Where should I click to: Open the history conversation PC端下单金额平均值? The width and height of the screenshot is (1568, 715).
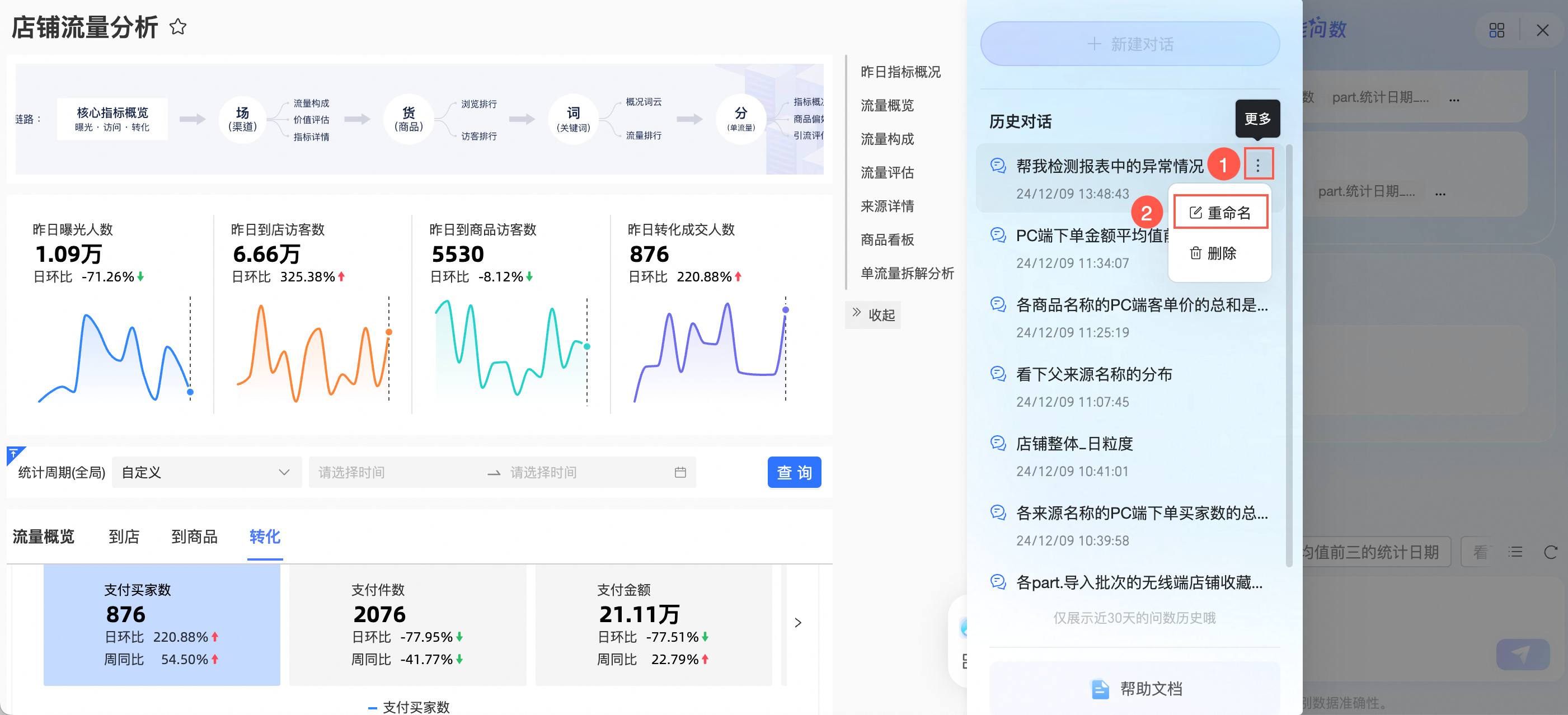[1092, 236]
